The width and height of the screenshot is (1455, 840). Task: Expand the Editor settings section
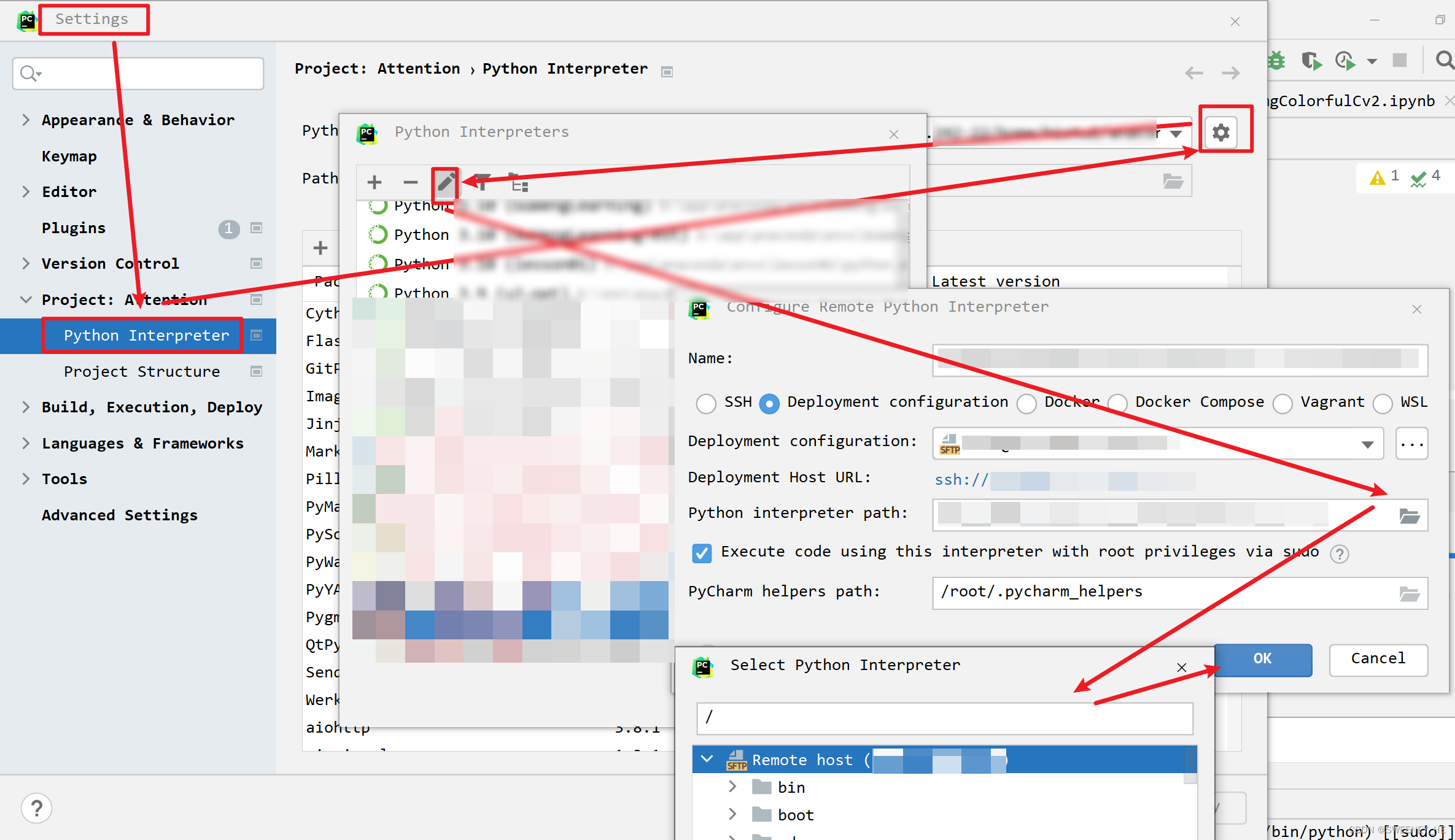point(26,192)
